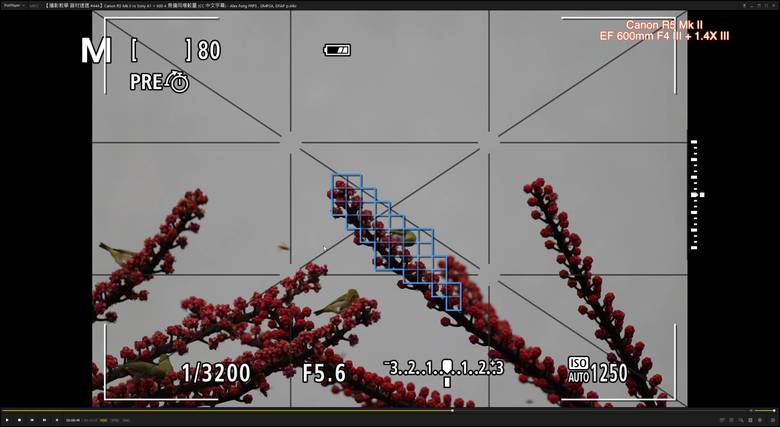Click the video title text in title bar
The height and width of the screenshot is (427, 780).
(170, 5)
